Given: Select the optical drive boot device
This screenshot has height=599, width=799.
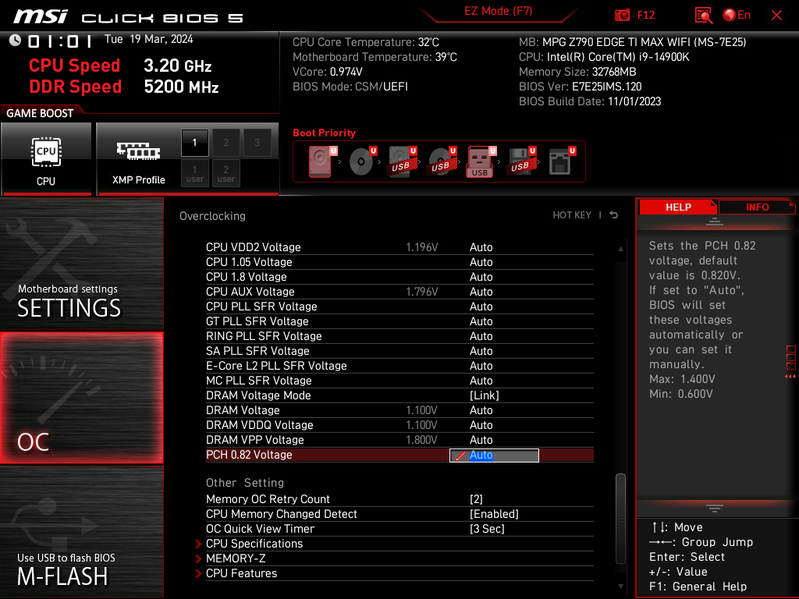Looking at the screenshot, I should (x=362, y=161).
